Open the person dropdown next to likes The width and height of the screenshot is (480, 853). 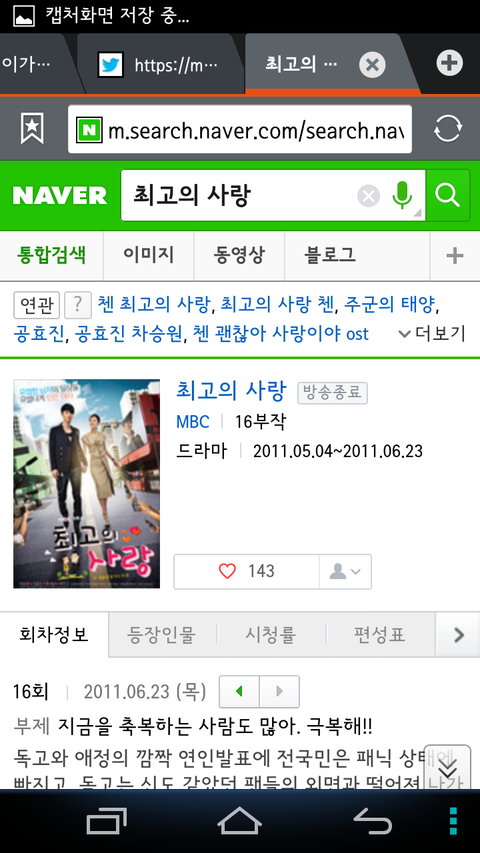tap(346, 571)
